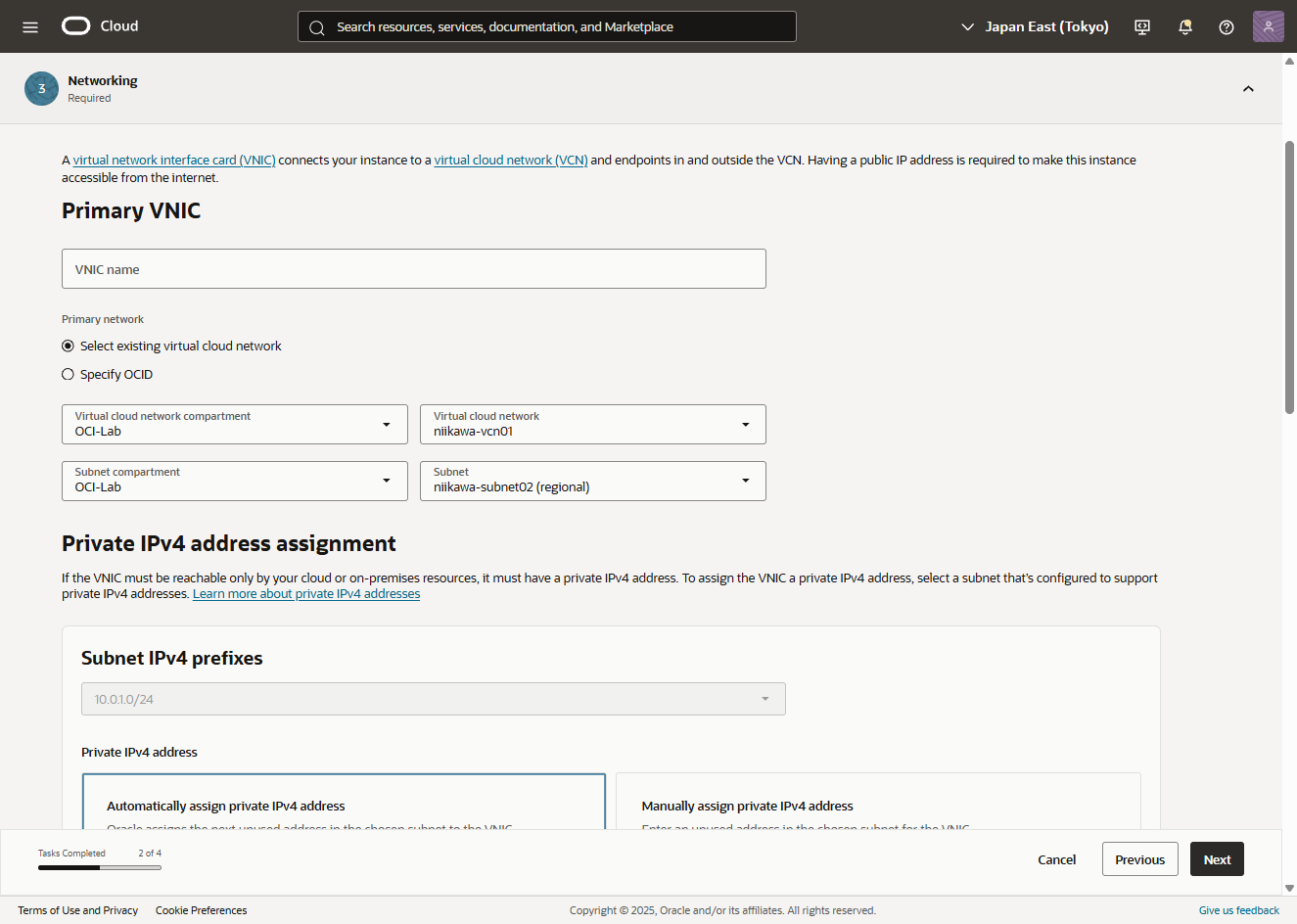Open the help question mark menu
The width and height of the screenshot is (1297, 924).
click(x=1227, y=27)
